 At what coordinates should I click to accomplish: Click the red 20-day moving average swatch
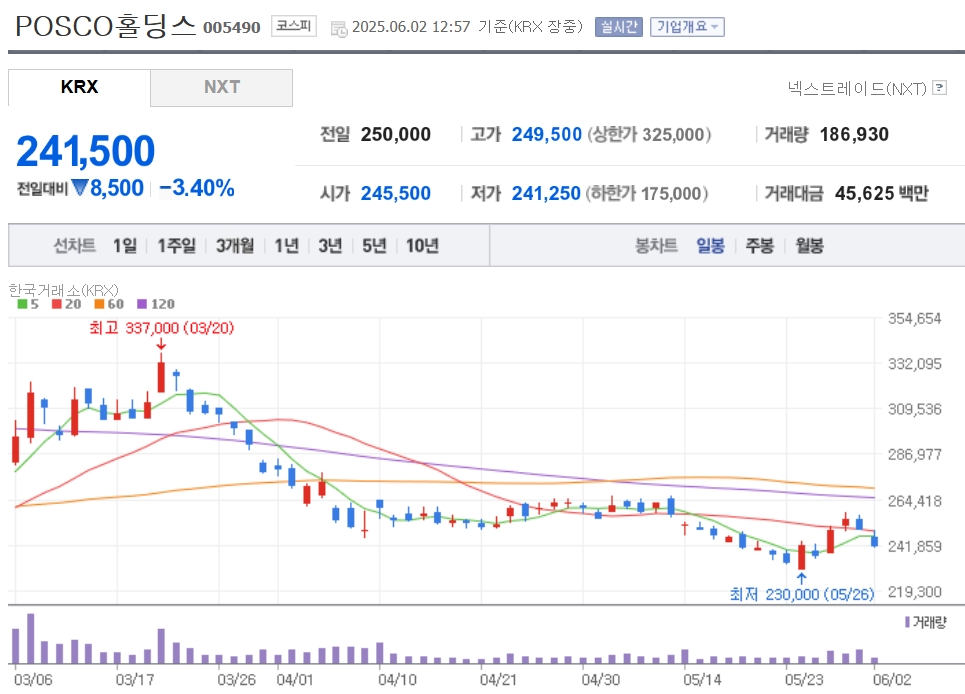(x=57, y=304)
